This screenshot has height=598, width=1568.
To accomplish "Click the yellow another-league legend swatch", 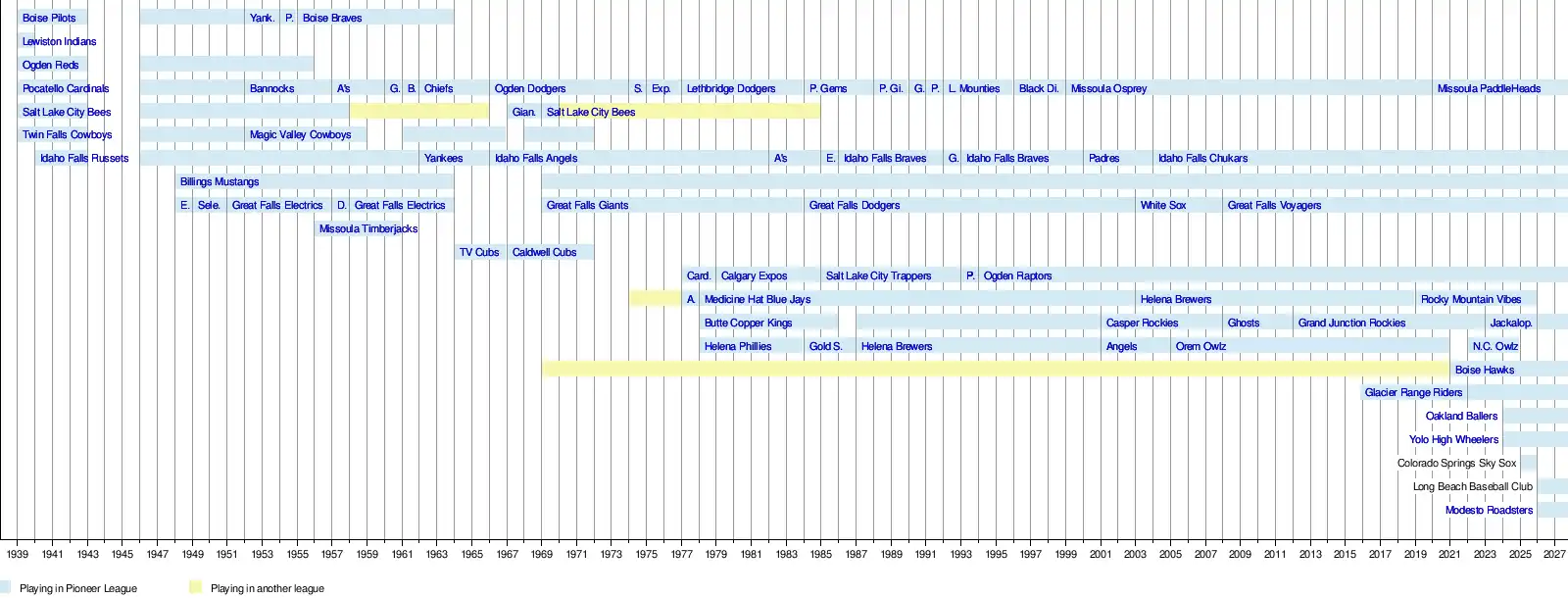I will (x=195, y=587).
